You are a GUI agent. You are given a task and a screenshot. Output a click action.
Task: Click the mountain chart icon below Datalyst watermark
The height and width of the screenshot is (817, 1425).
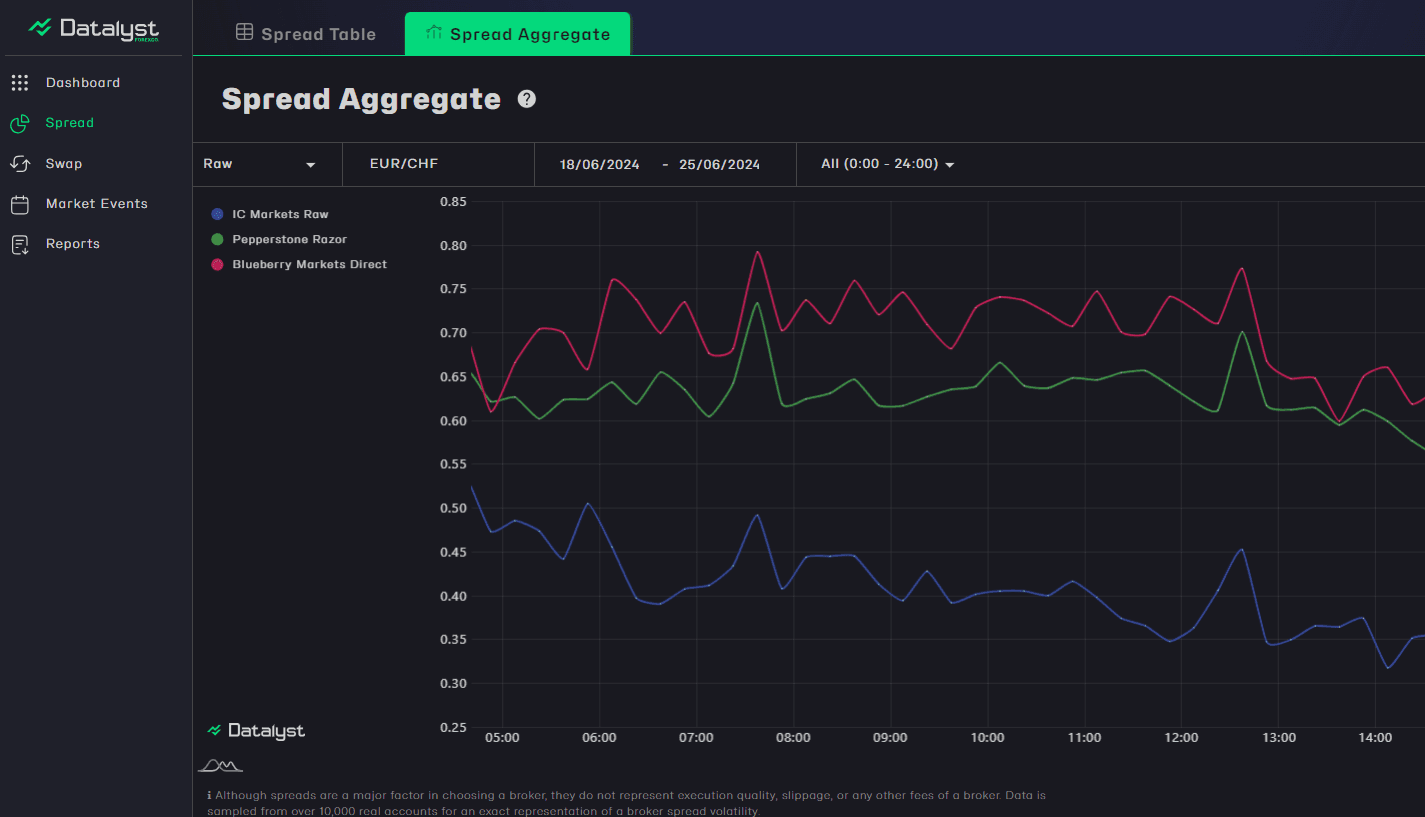pyautogui.click(x=220, y=766)
